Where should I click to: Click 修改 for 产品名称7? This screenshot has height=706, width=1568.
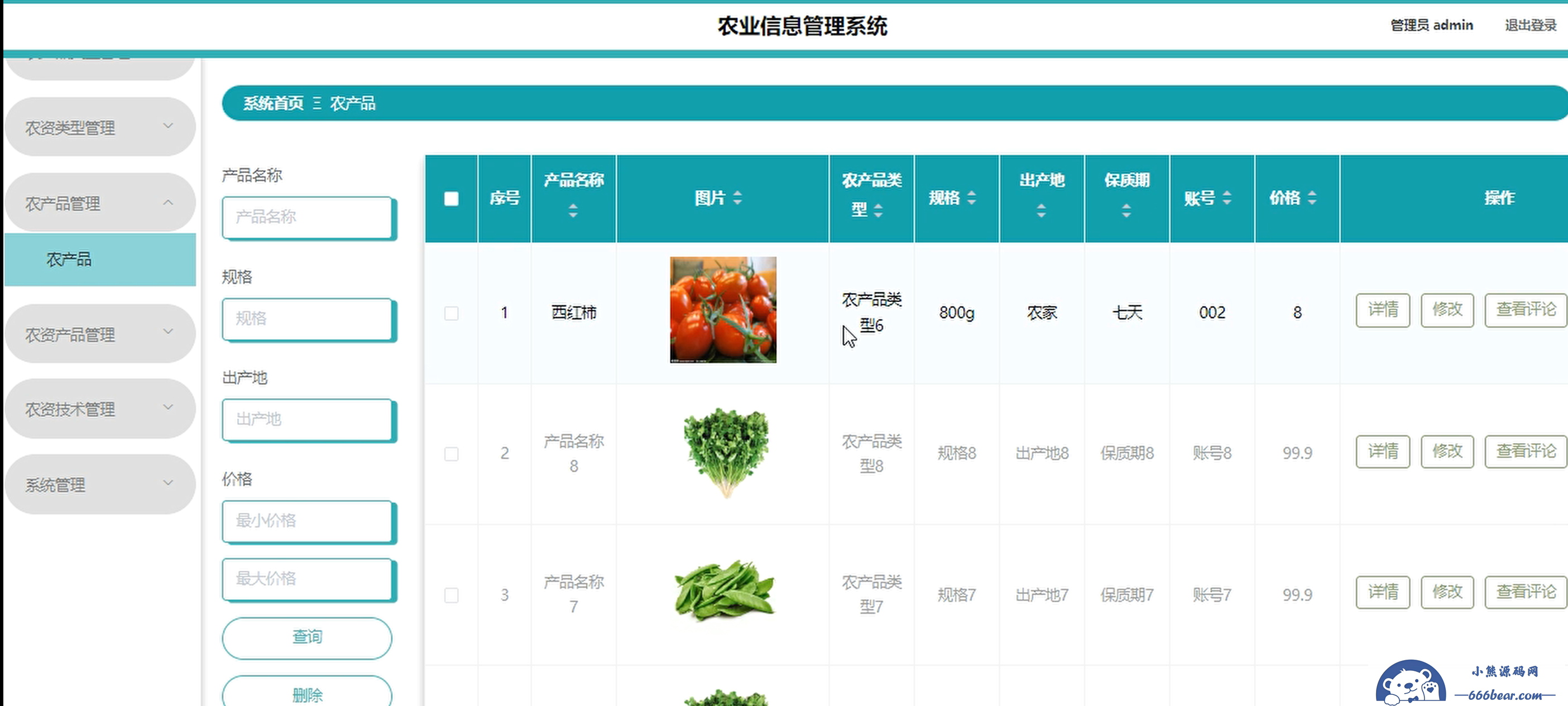pos(1447,592)
